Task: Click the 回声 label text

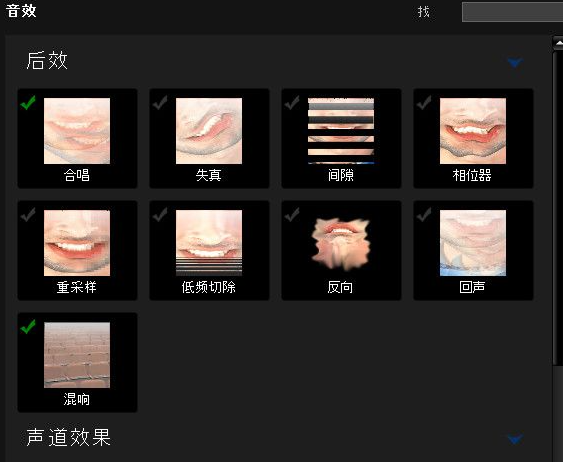Action: click(x=472, y=287)
